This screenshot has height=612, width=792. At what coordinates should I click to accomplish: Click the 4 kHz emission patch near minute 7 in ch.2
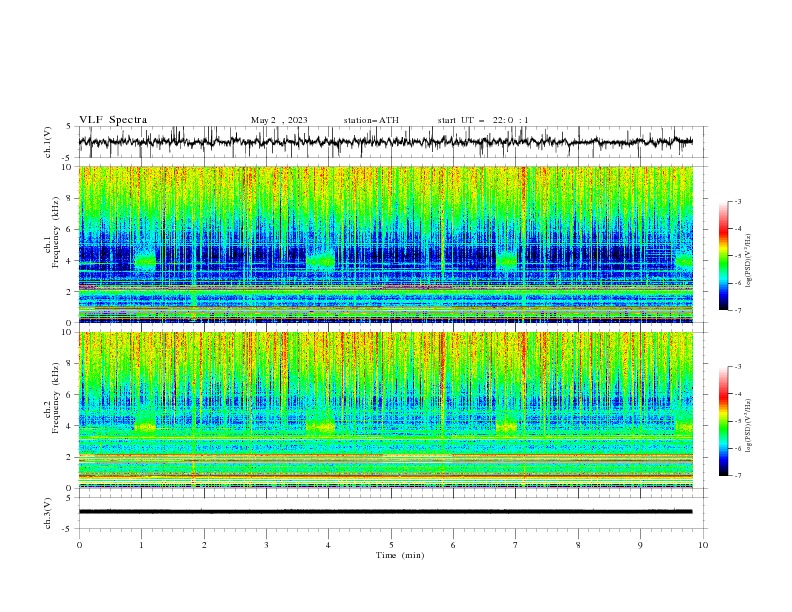[507, 427]
